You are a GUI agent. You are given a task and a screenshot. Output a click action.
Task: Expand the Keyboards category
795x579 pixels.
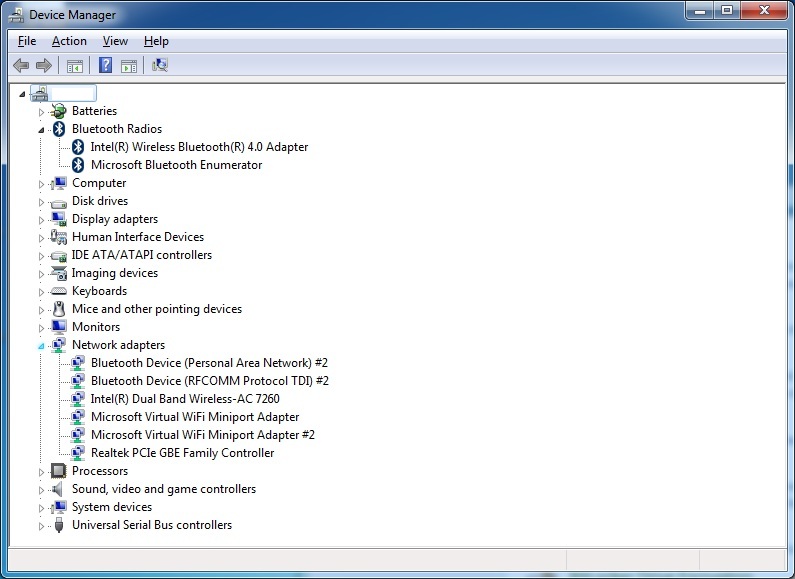(41, 292)
